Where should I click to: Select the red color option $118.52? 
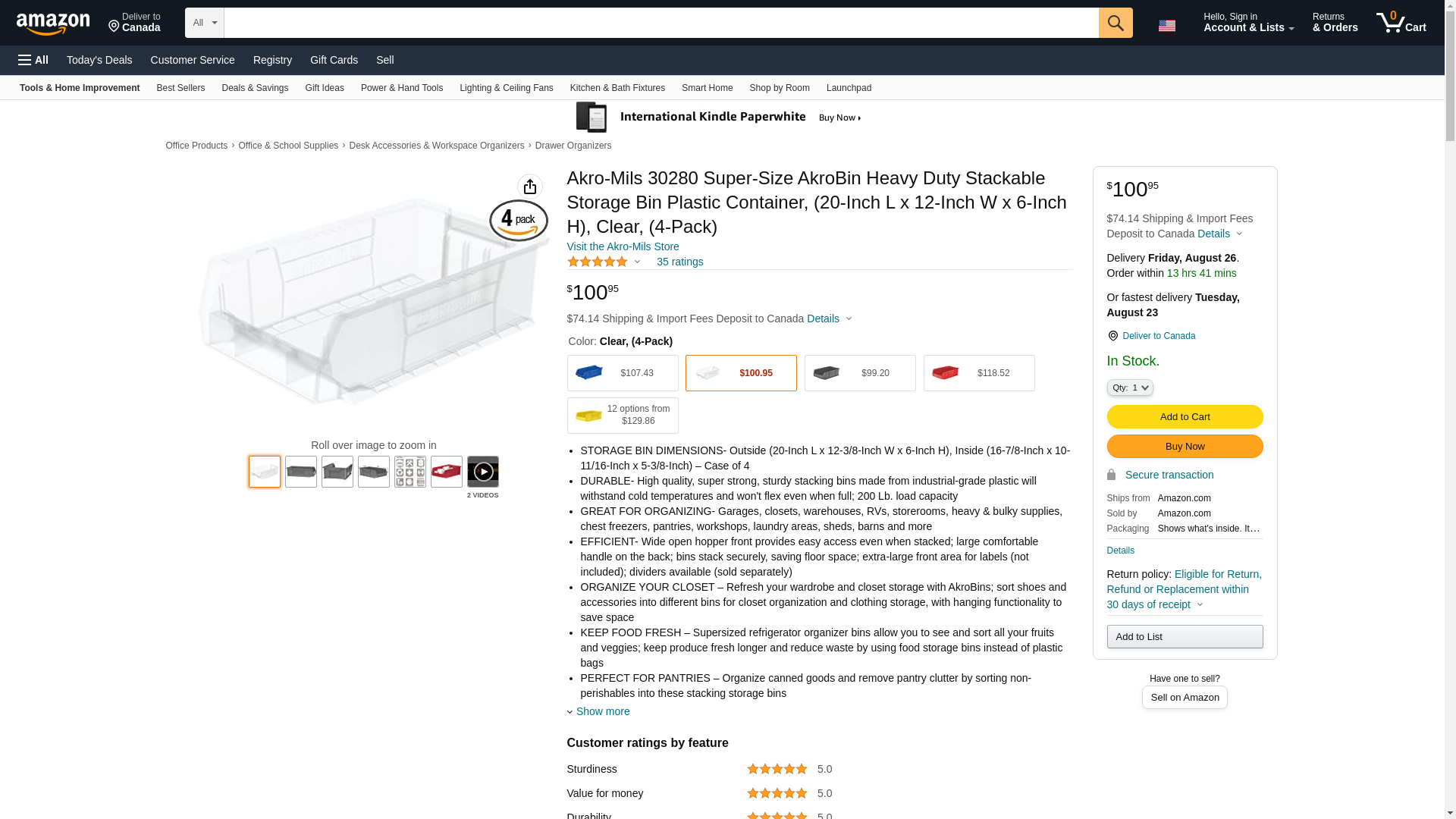click(978, 373)
